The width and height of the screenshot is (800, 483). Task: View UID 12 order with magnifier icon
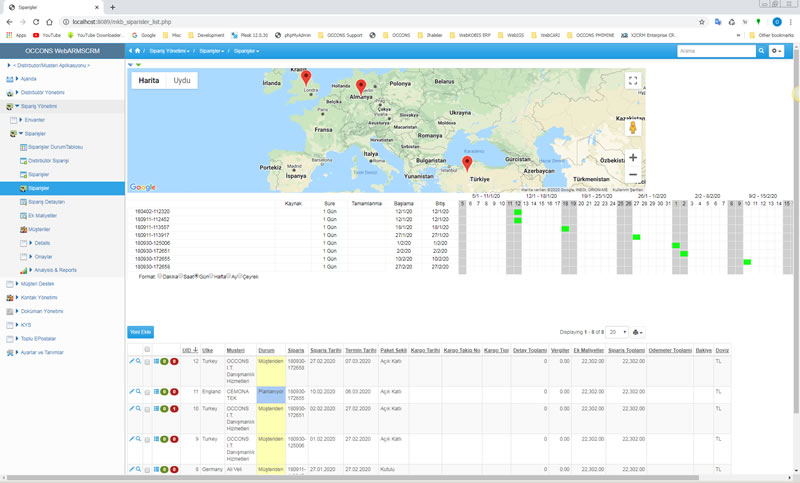point(138,361)
